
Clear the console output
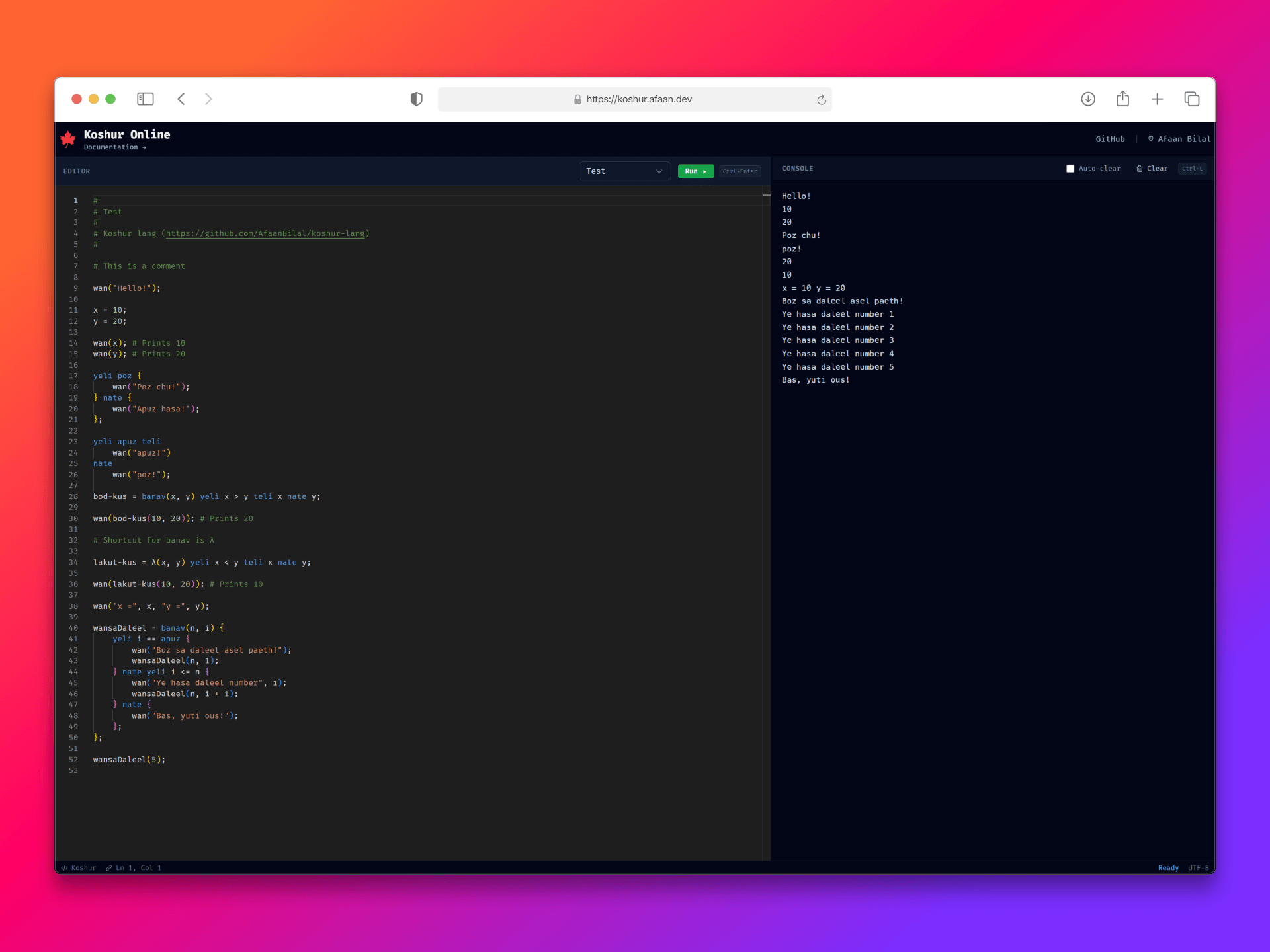(1152, 169)
